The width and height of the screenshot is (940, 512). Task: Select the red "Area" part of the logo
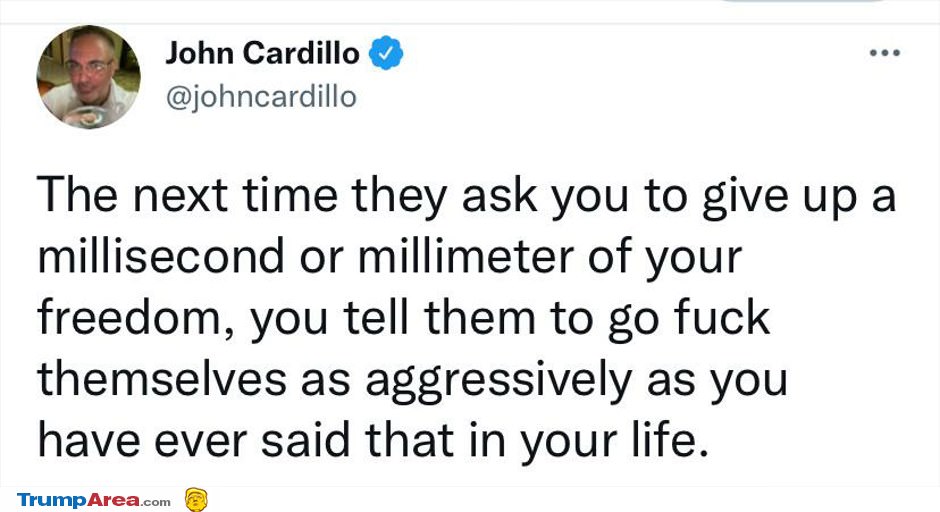pos(114,500)
